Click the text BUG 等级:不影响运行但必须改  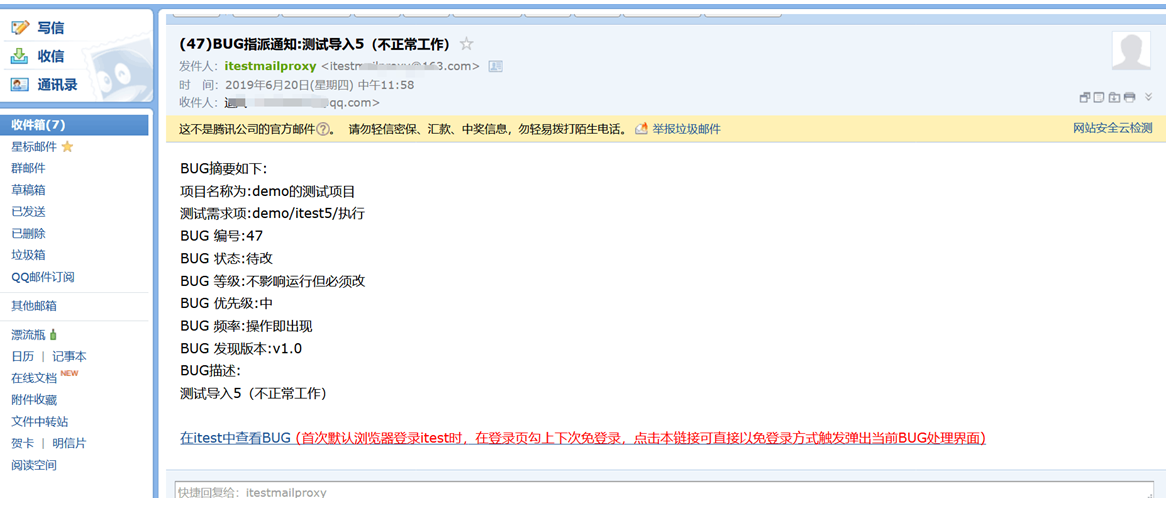pos(272,281)
